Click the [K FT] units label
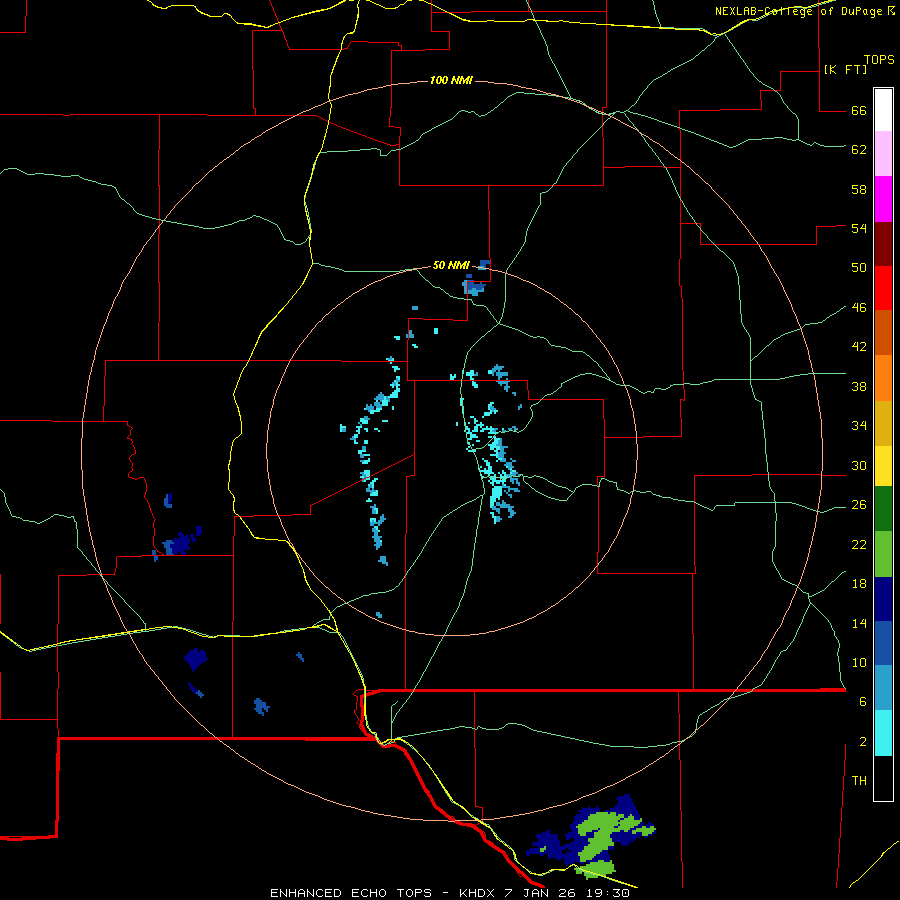The height and width of the screenshot is (900, 900). [x=845, y=69]
